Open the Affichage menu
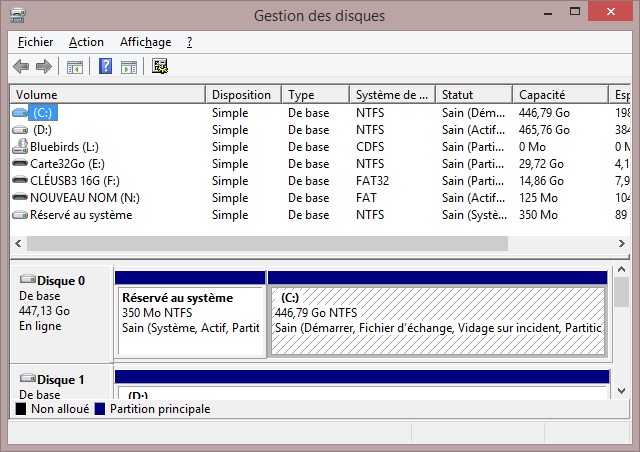The height and width of the screenshot is (452, 640). pyautogui.click(x=145, y=42)
